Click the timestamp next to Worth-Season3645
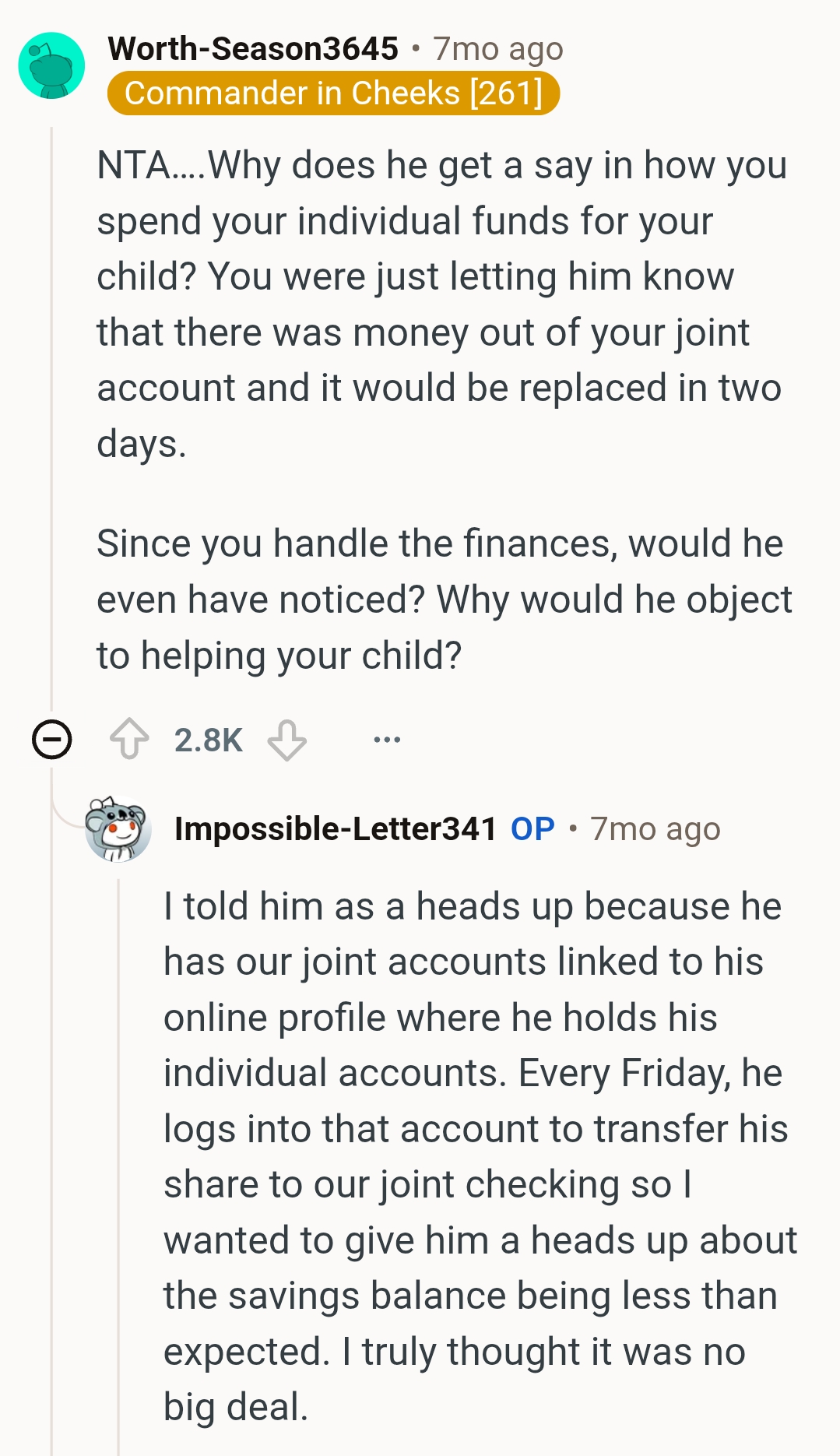 tap(498, 48)
